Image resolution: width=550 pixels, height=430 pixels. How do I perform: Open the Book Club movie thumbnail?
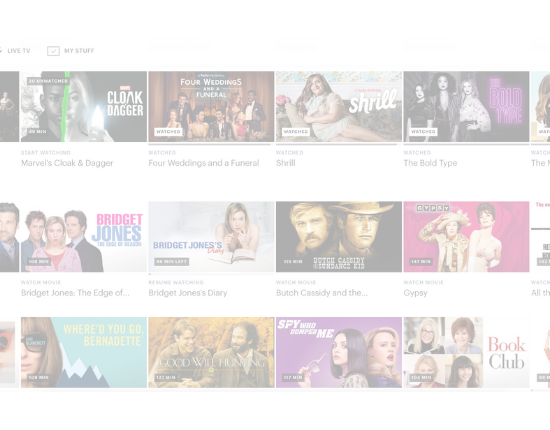point(466,352)
